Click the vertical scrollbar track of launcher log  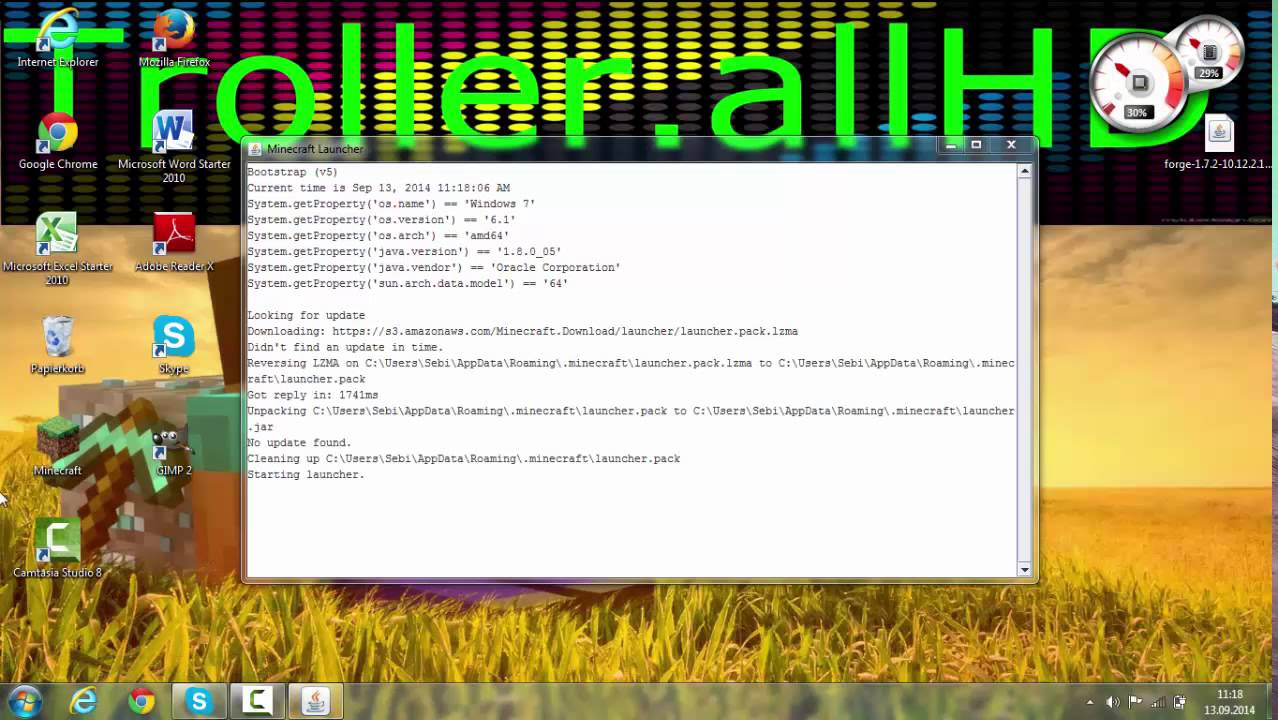coord(1024,370)
